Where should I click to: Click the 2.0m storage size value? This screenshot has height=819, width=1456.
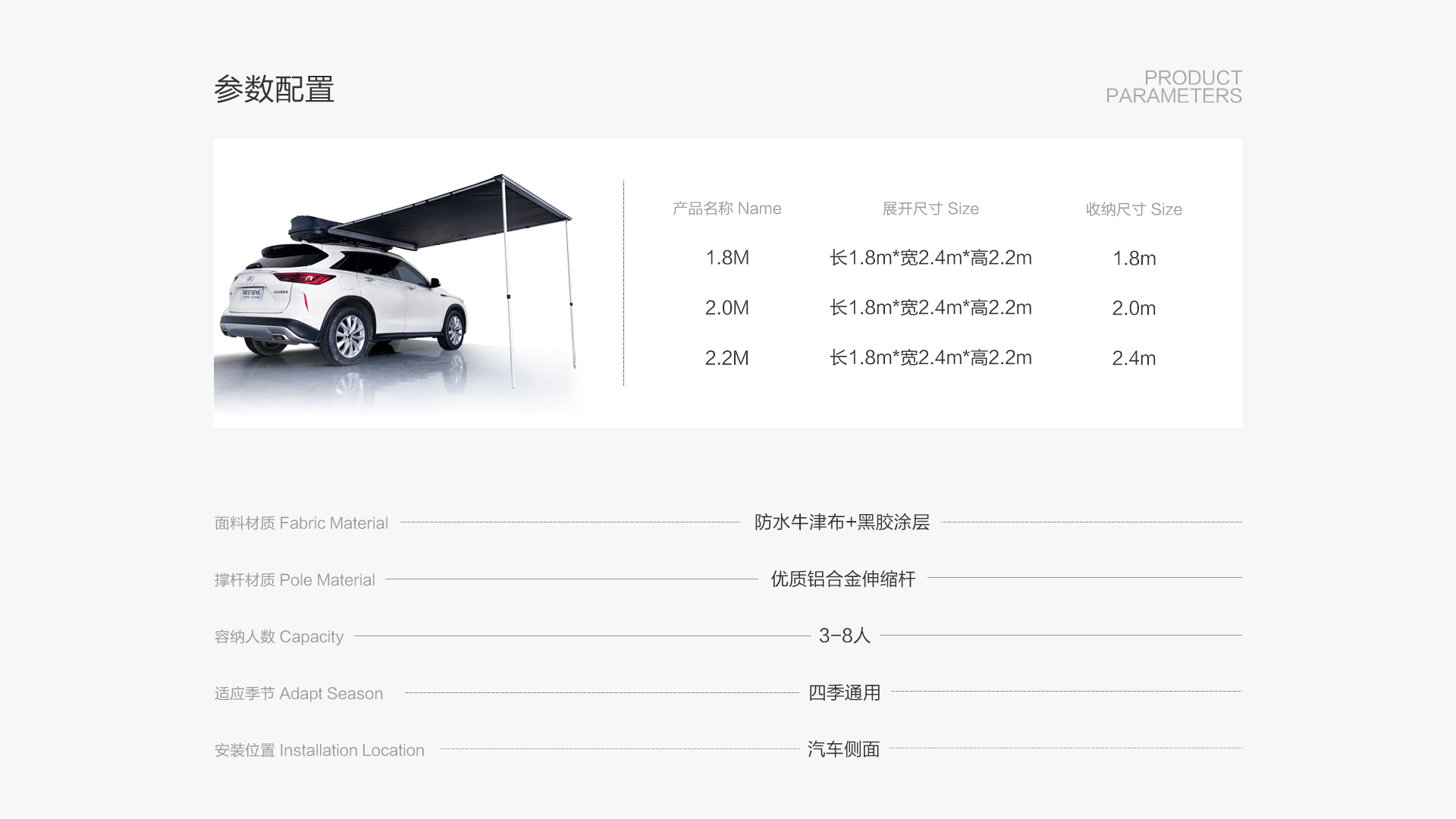click(1134, 308)
